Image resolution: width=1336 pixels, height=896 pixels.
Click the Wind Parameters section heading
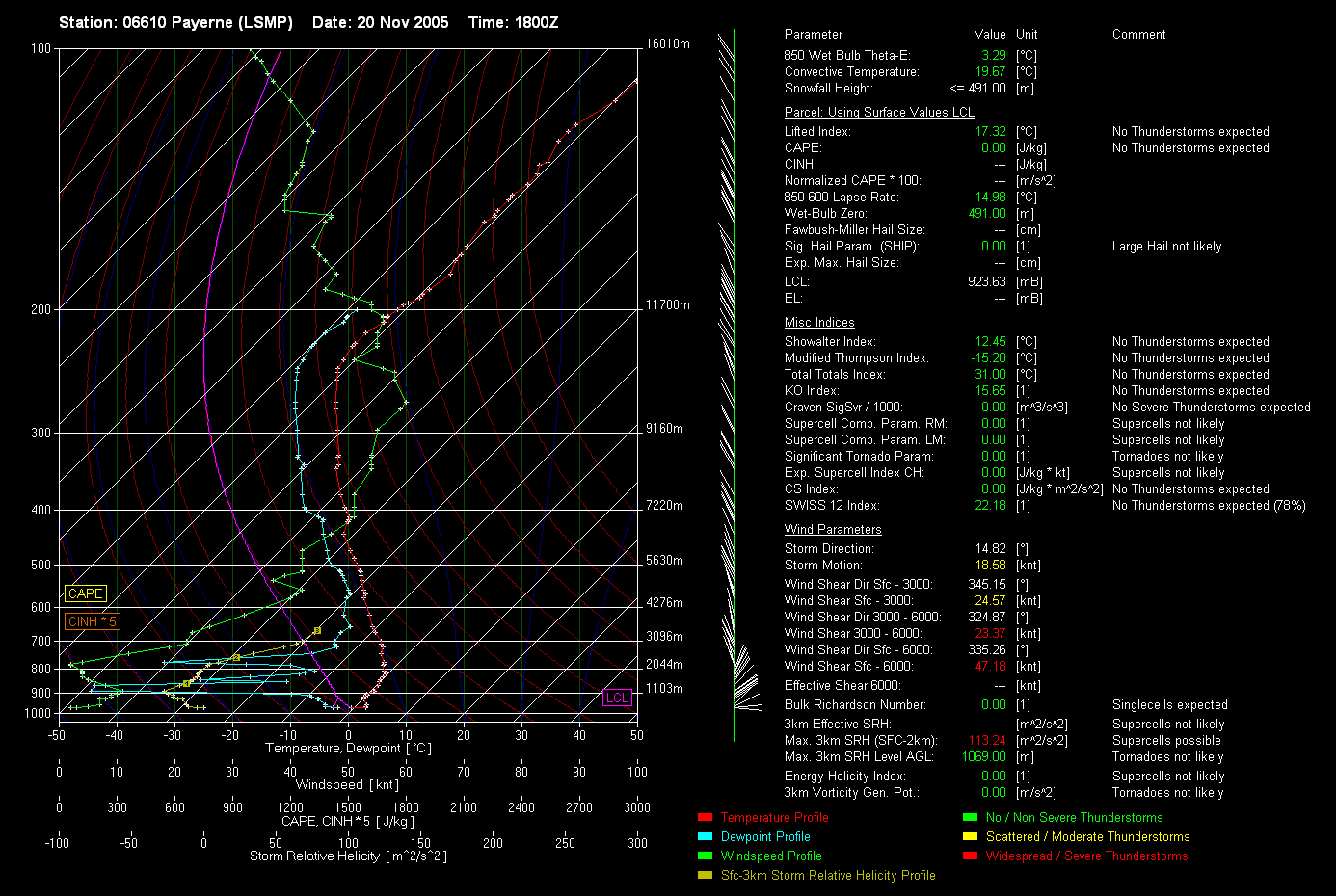(x=833, y=529)
